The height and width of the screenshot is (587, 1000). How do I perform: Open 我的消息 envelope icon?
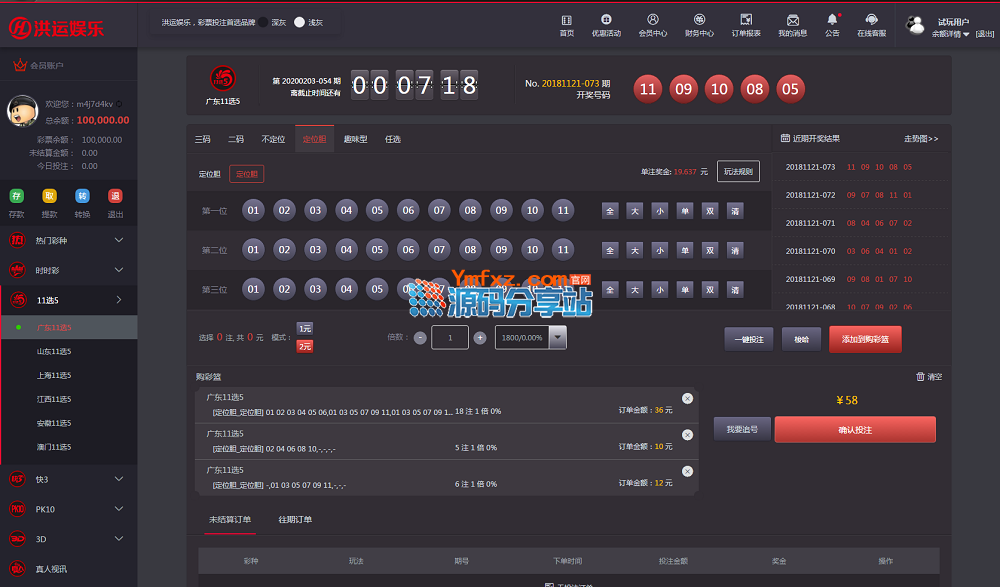click(792, 20)
